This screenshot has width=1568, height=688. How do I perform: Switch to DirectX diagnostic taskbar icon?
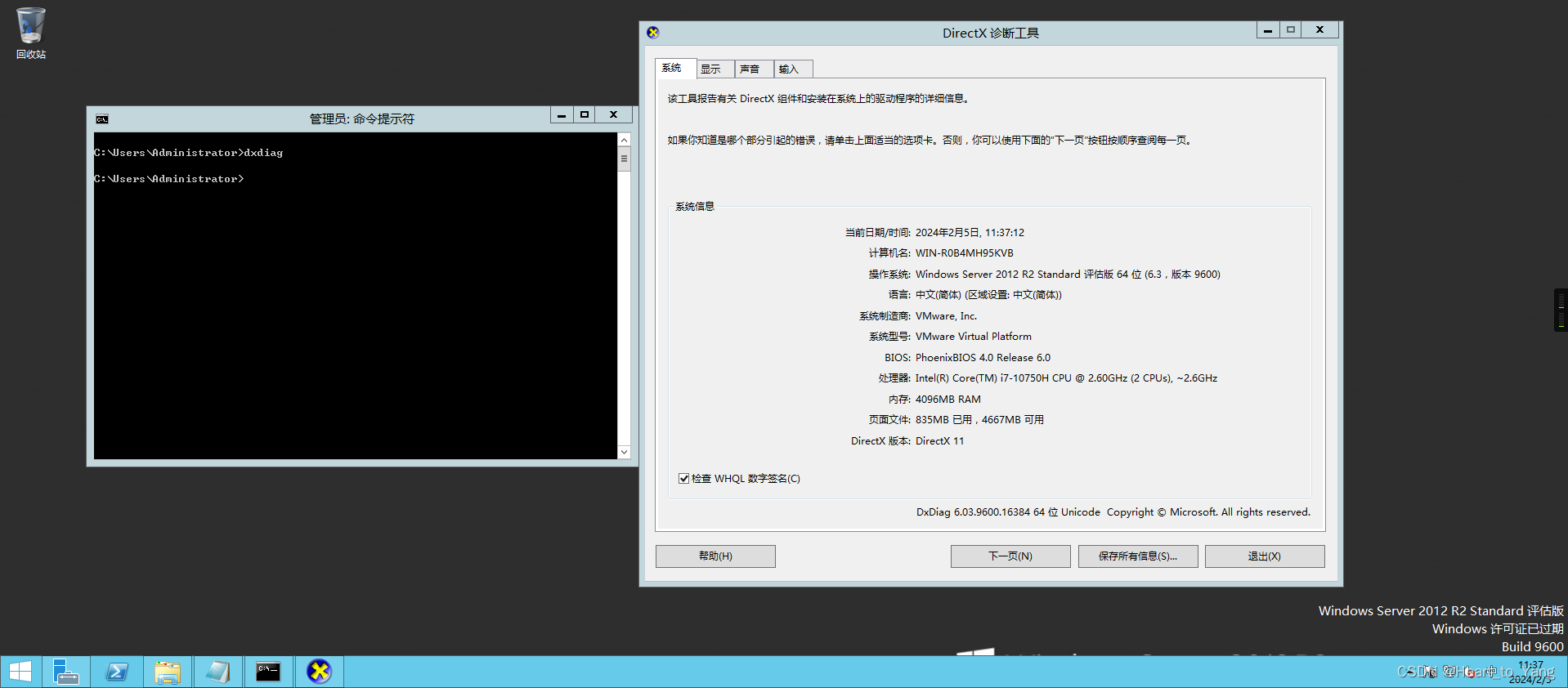pos(319,672)
